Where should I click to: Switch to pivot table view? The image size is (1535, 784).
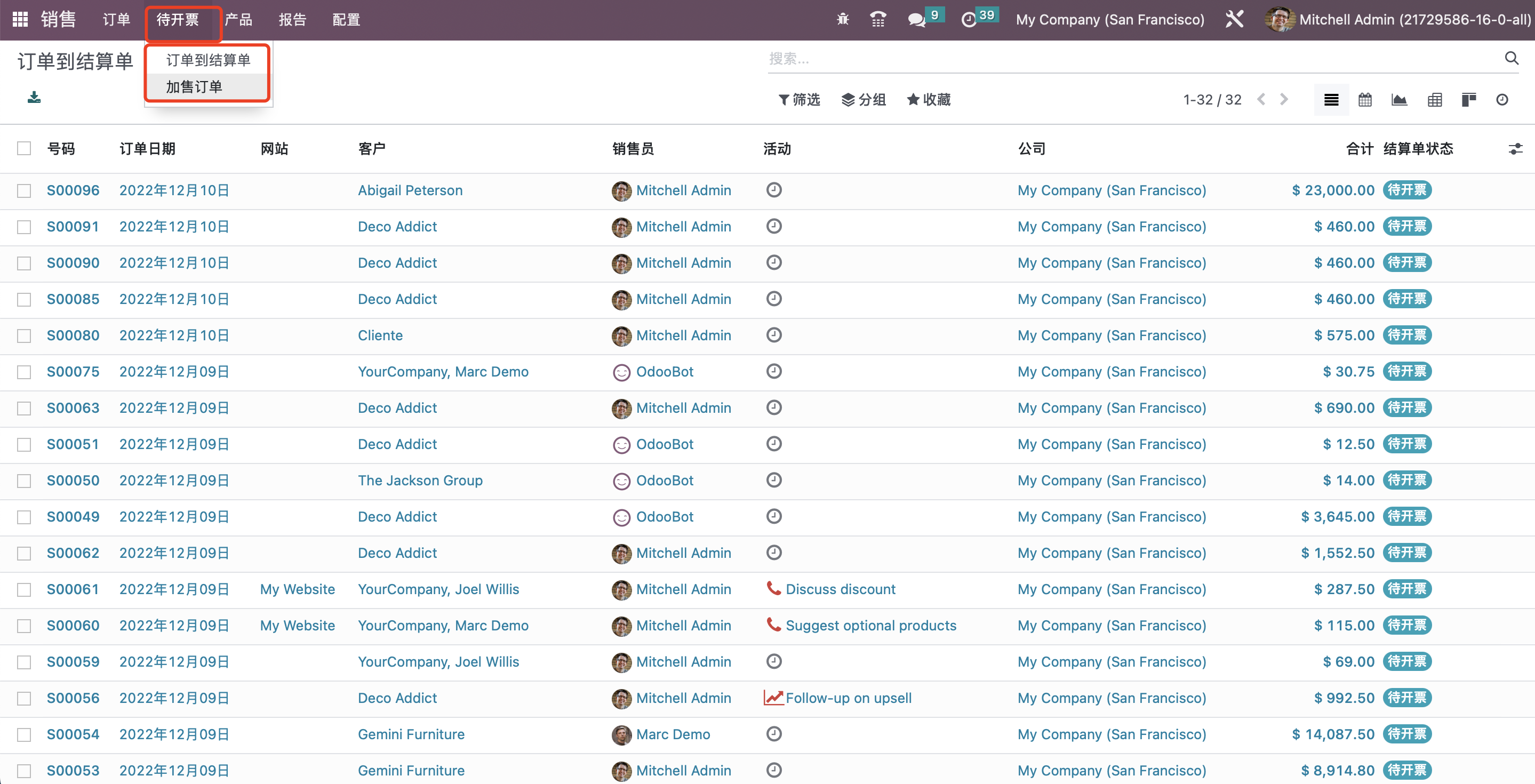(1434, 100)
